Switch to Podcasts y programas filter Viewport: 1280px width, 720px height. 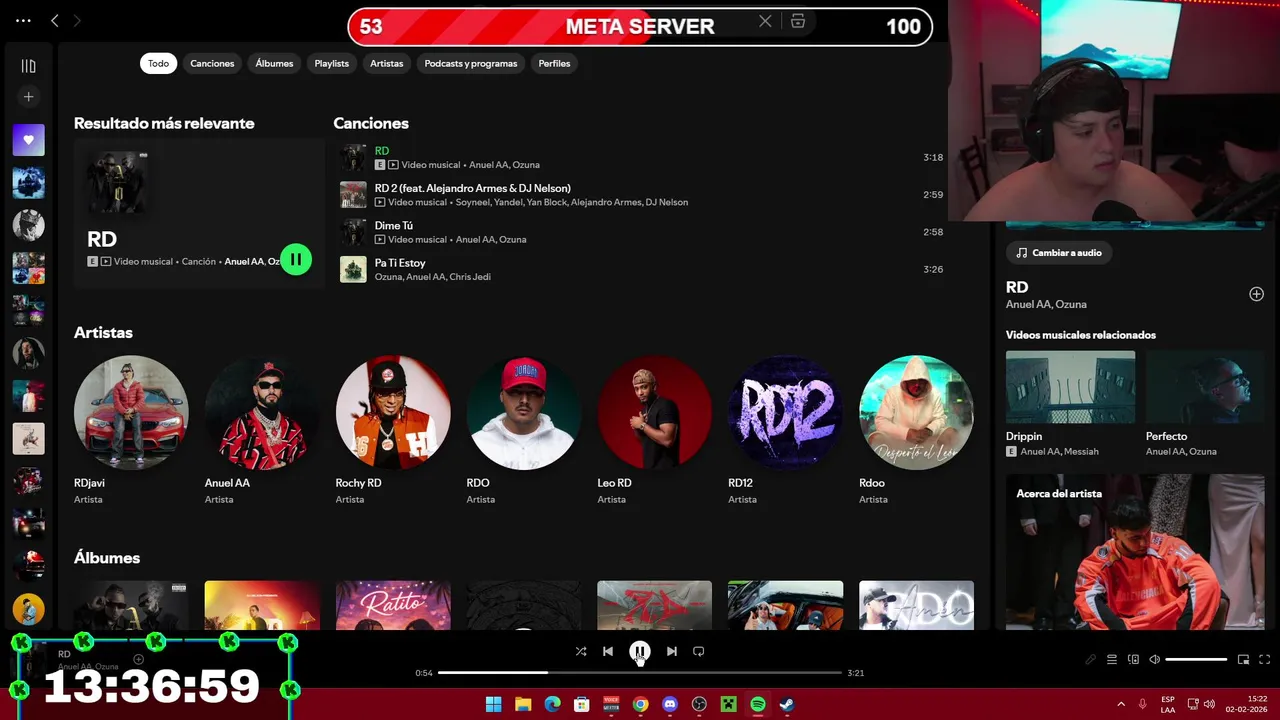point(471,63)
